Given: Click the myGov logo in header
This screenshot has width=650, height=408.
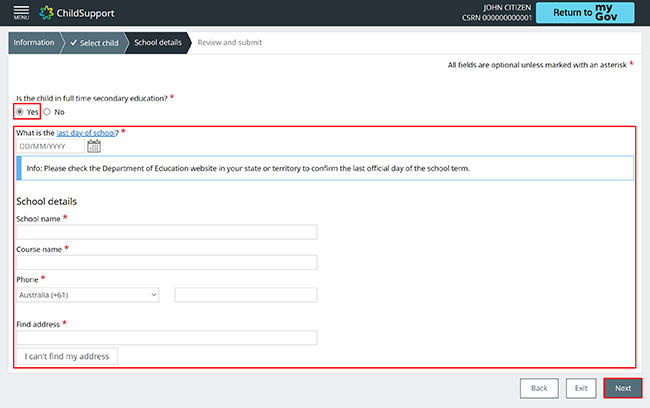Looking at the screenshot, I should [606, 13].
